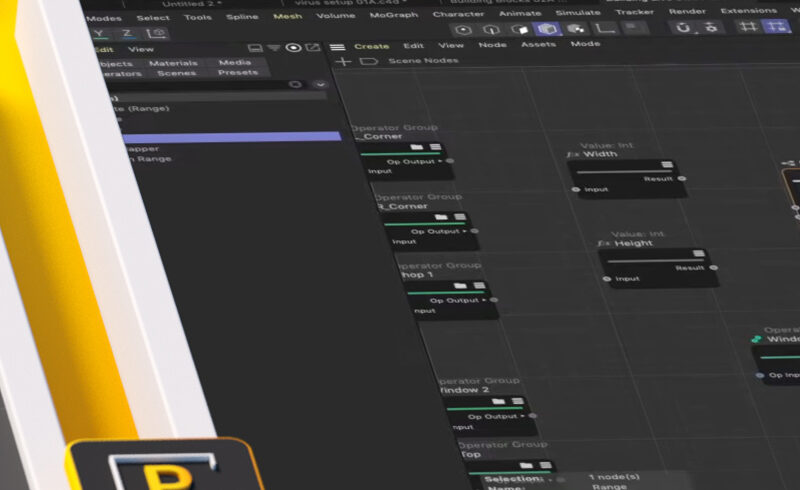This screenshot has height=490, width=800.
Task: Open the Simulate menu
Action: click(578, 12)
